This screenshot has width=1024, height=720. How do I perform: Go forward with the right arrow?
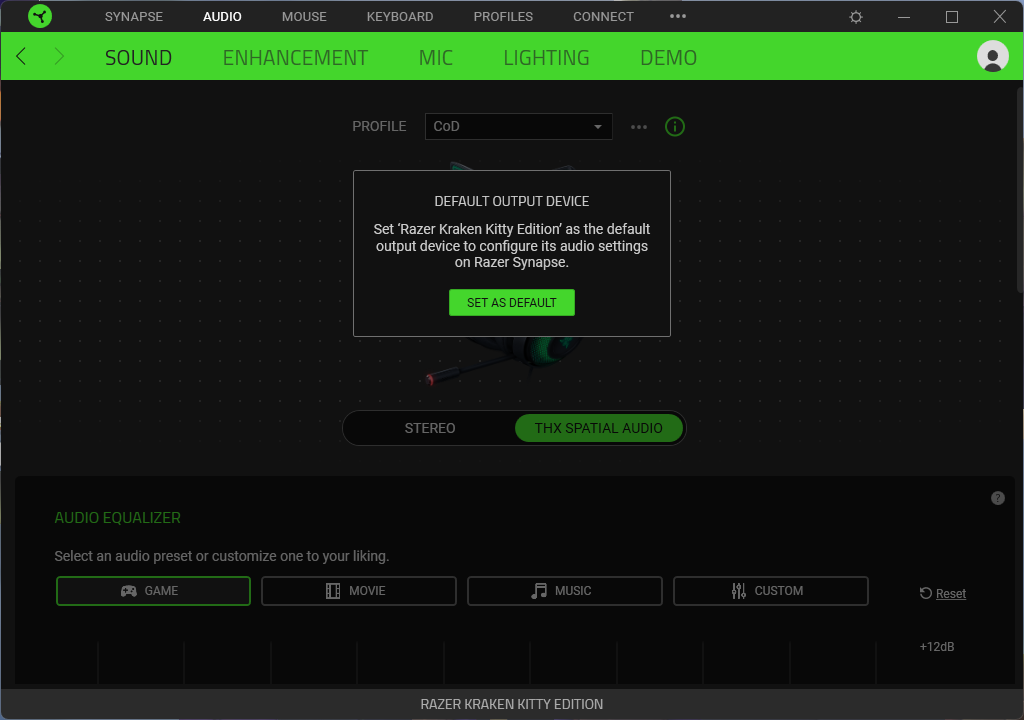point(59,57)
